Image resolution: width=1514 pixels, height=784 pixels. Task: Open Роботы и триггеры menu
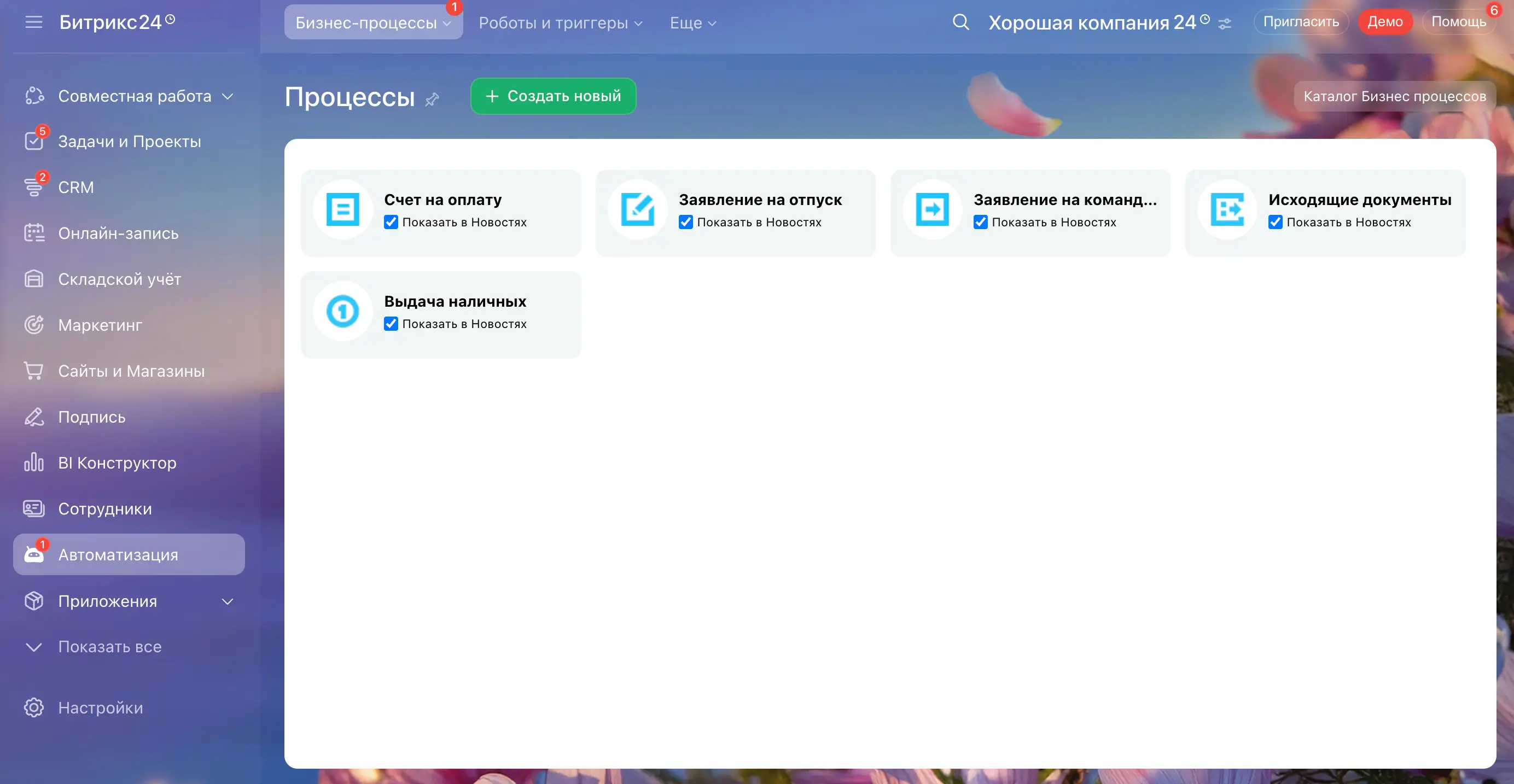pyautogui.click(x=560, y=23)
